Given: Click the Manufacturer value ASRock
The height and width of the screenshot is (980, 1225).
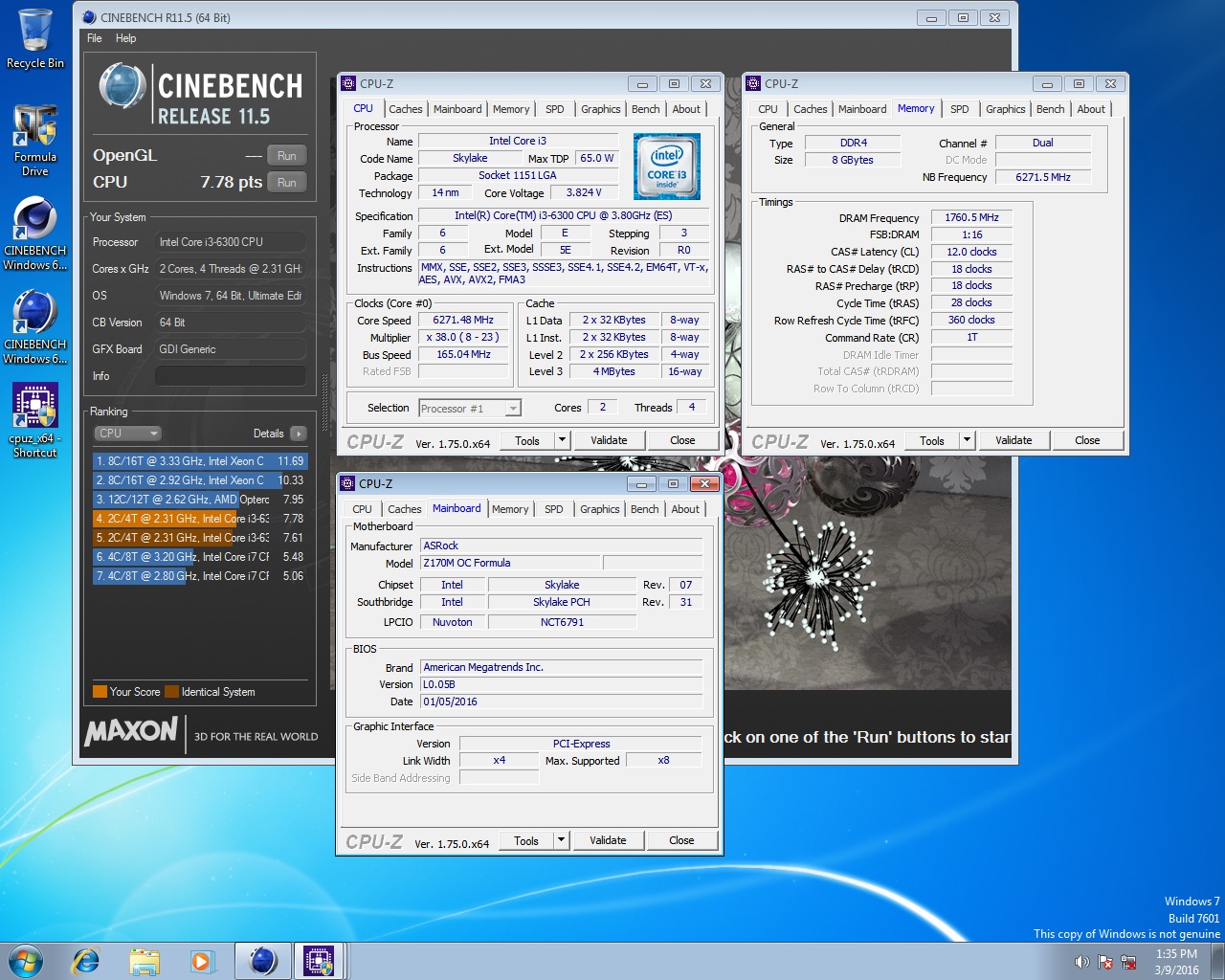Looking at the screenshot, I should coord(561,546).
